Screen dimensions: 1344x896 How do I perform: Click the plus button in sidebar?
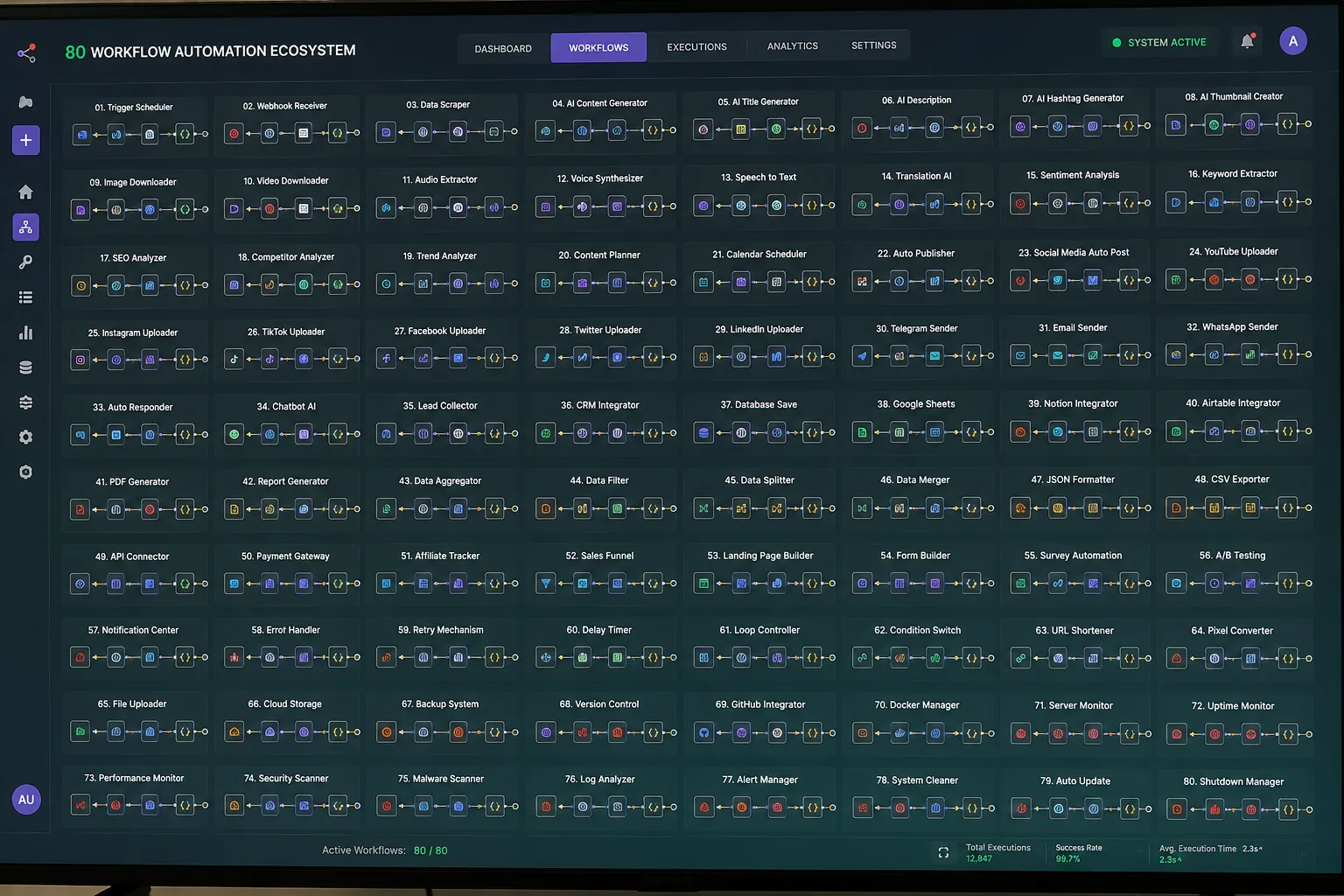click(26, 140)
